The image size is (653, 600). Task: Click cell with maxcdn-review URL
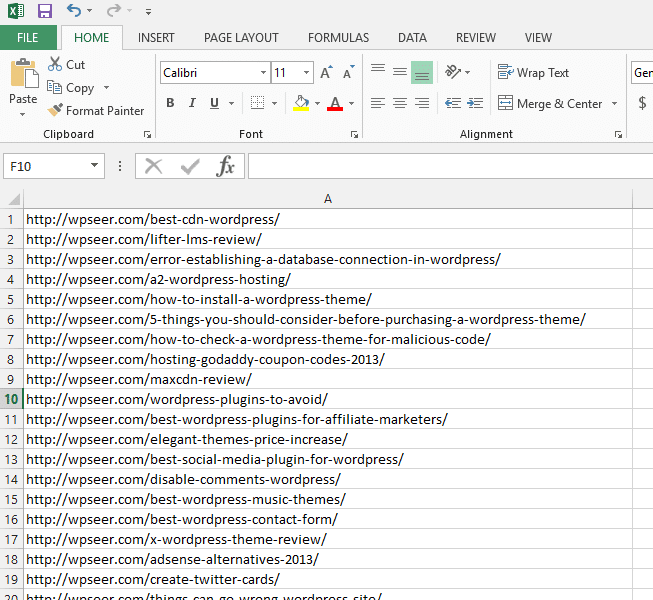tap(328, 379)
